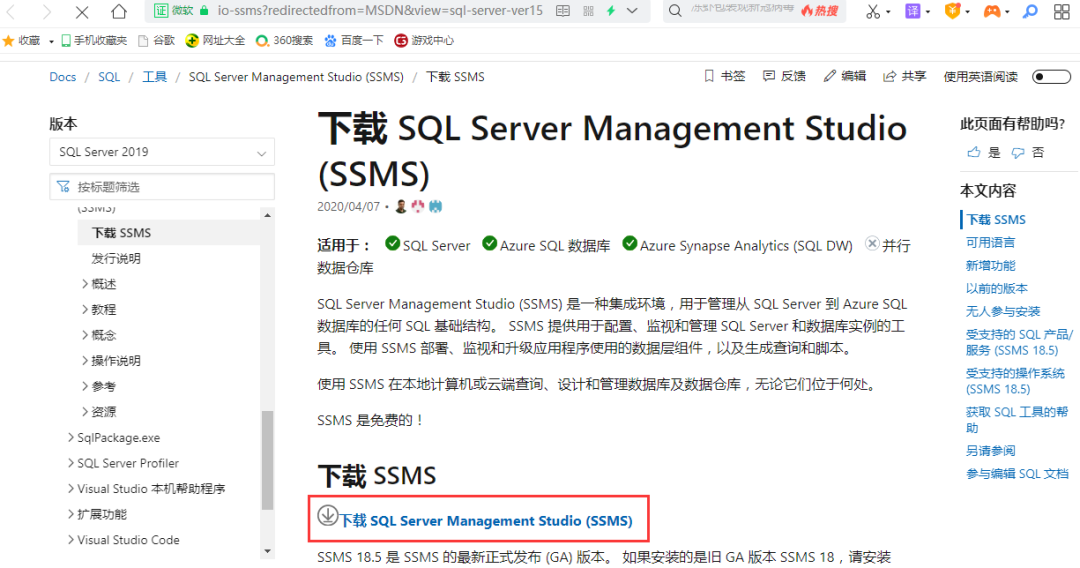Open the extensions grid icon
This screenshot has width=1080, height=568.
(1061, 11)
